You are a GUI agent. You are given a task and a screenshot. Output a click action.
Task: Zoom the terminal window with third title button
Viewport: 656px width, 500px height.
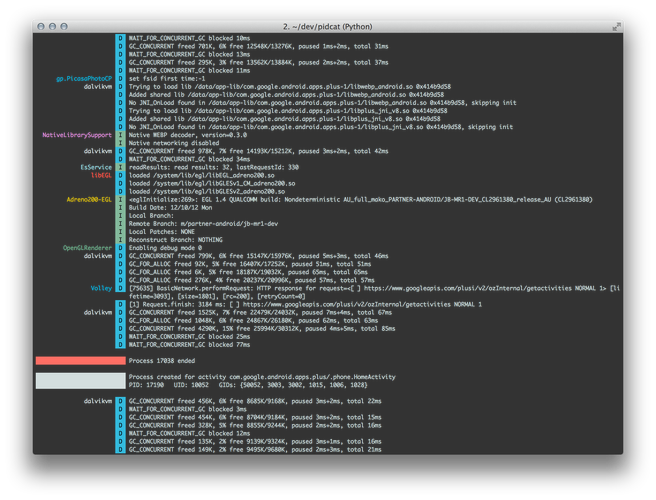pos(64,26)
